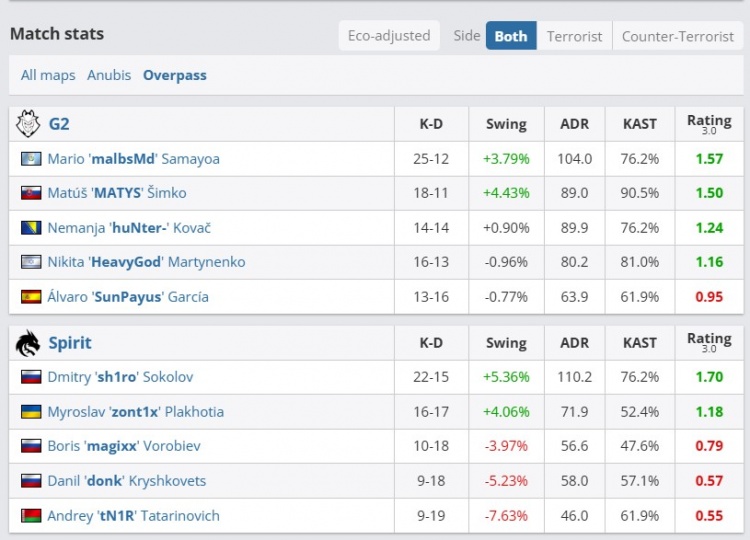Toggle the Eco-adjusted stats option
This screenshot has width=750, height=540.
[389, 35]
